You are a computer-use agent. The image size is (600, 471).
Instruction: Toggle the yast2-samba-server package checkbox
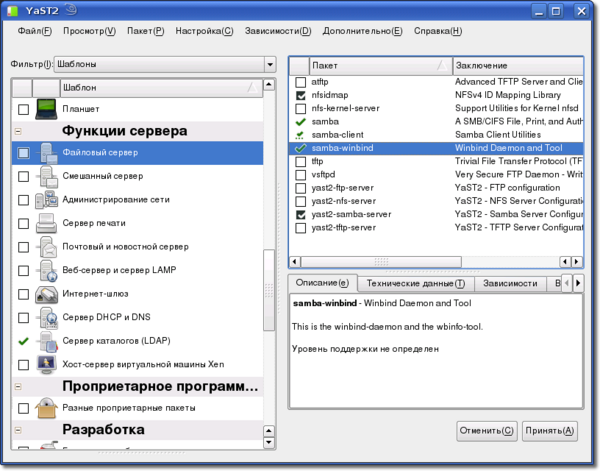click(300, 214)
